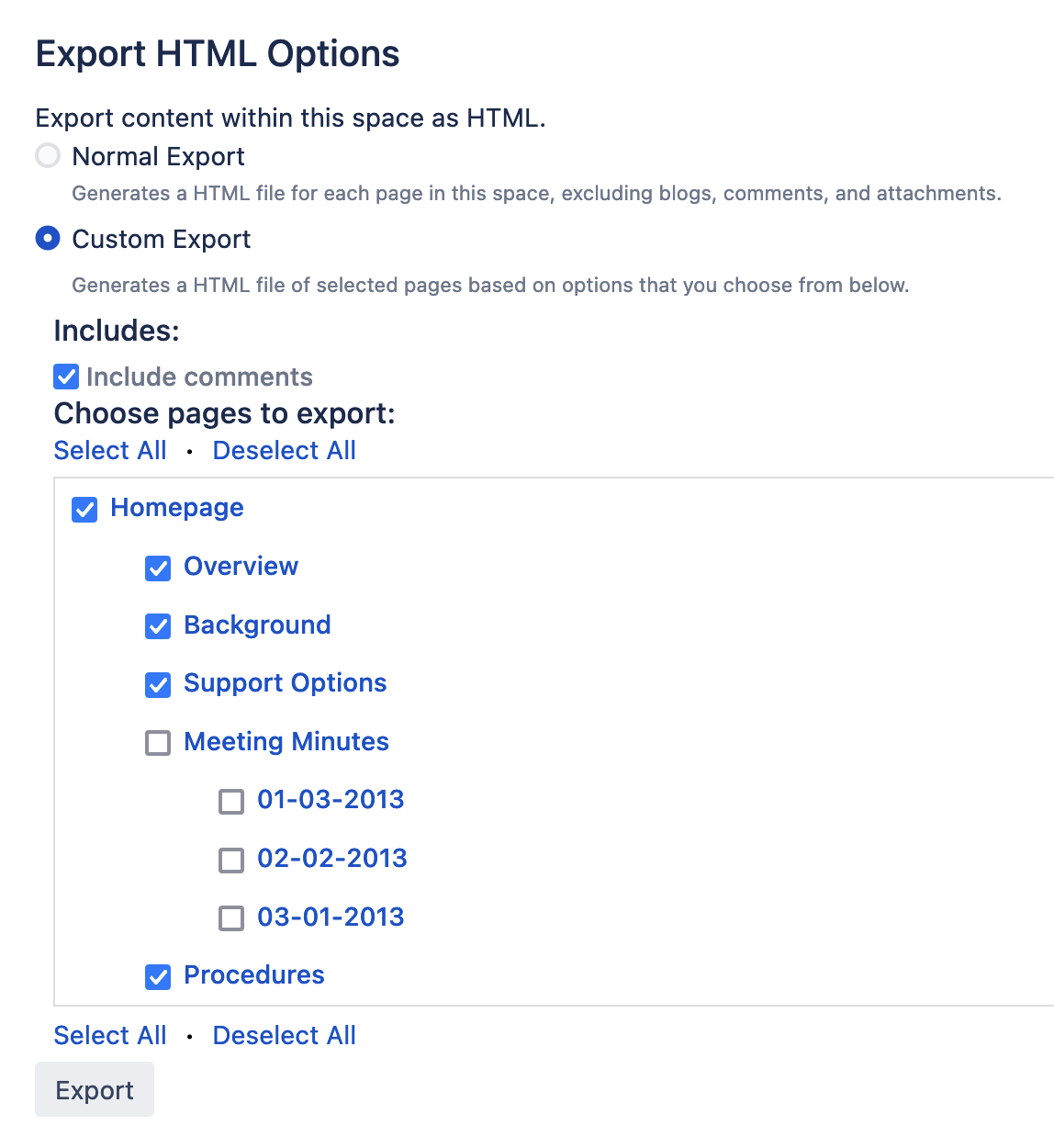Viewport: 1054px width, 1148px height.
Task: Click the Export button
Action: point(95,1090)
